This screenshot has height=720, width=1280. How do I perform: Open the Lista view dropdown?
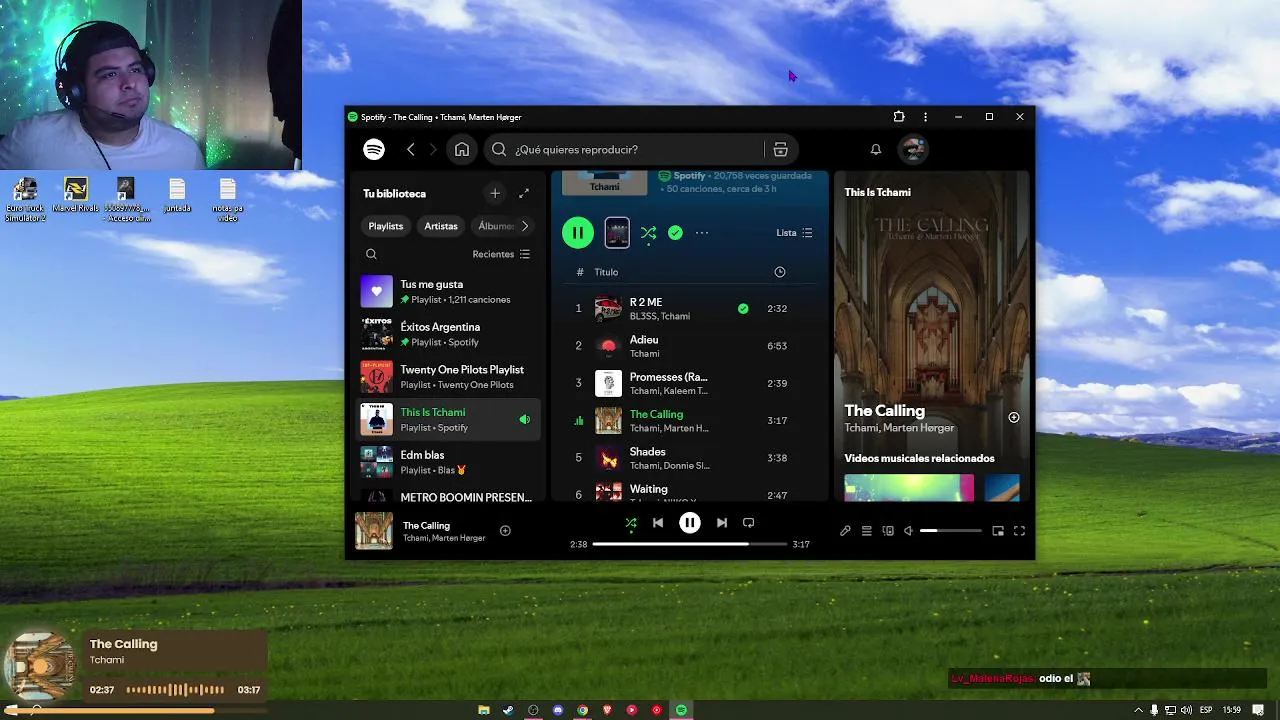(x=794, y=233)
